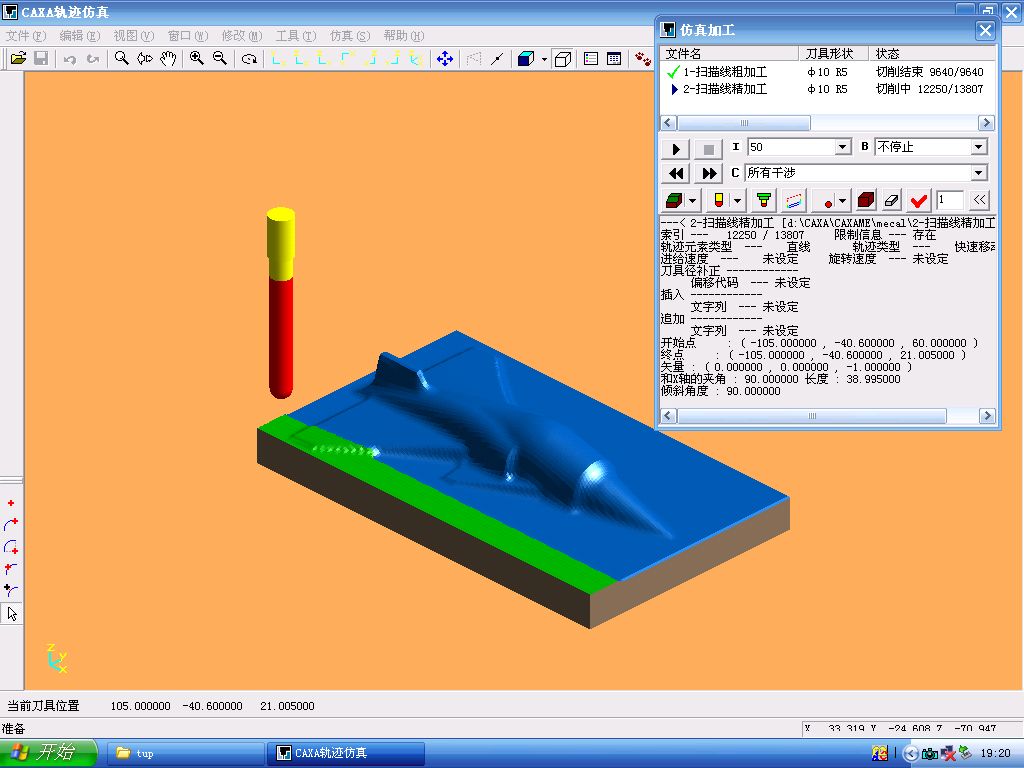Click CAXA轨迹仿真 taskbar button
The width and height of the screenshot is (1024, 768).
point(346,754)
